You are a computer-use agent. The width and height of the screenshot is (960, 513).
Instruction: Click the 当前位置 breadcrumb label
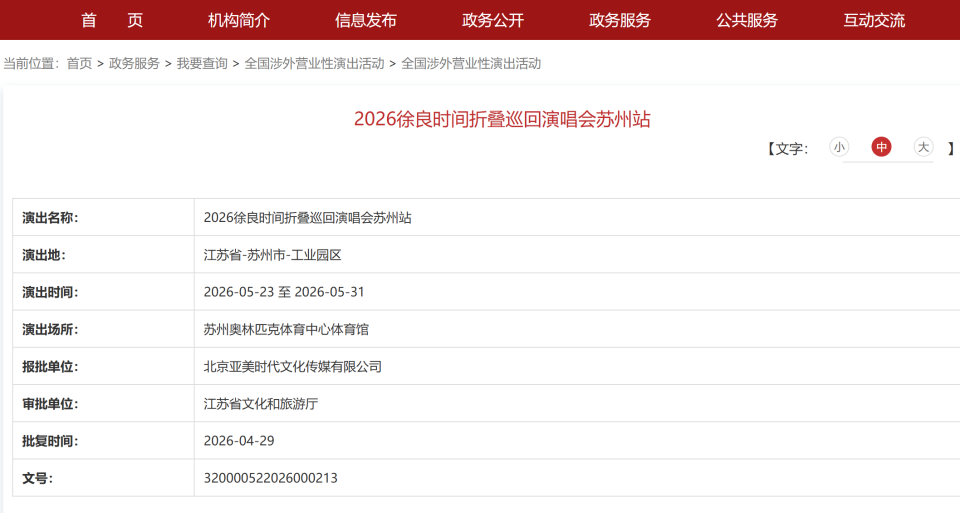pyautogui.click(x=32, y=64)
